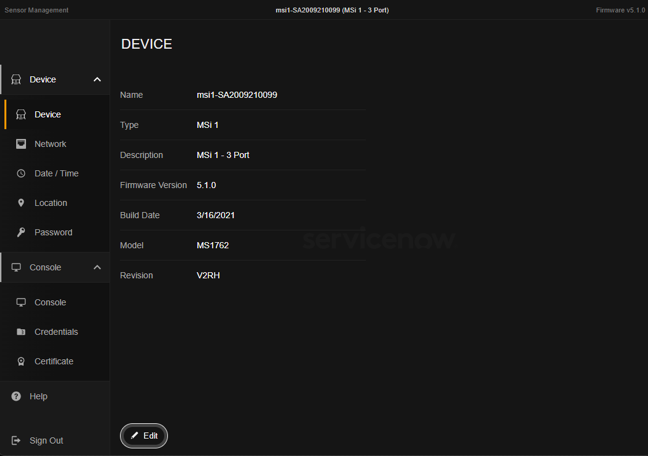Image resolution: width=648 pixels, height=456 pixels.
Task: Click the Type field label
Action: [x=129, y=125]
